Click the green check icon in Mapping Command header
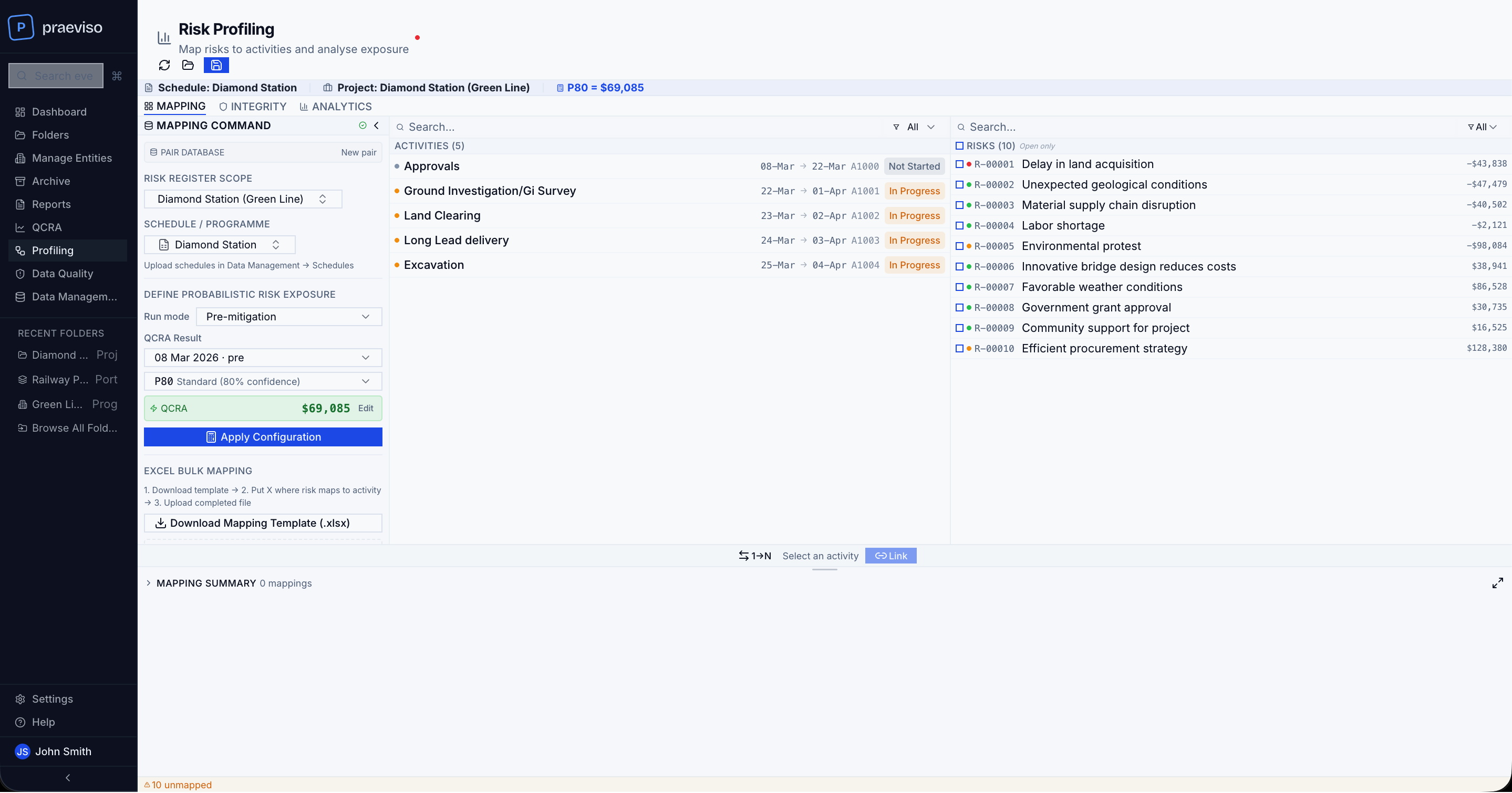This screenshot has height=793, width=1512. click(x=363, y=125)
